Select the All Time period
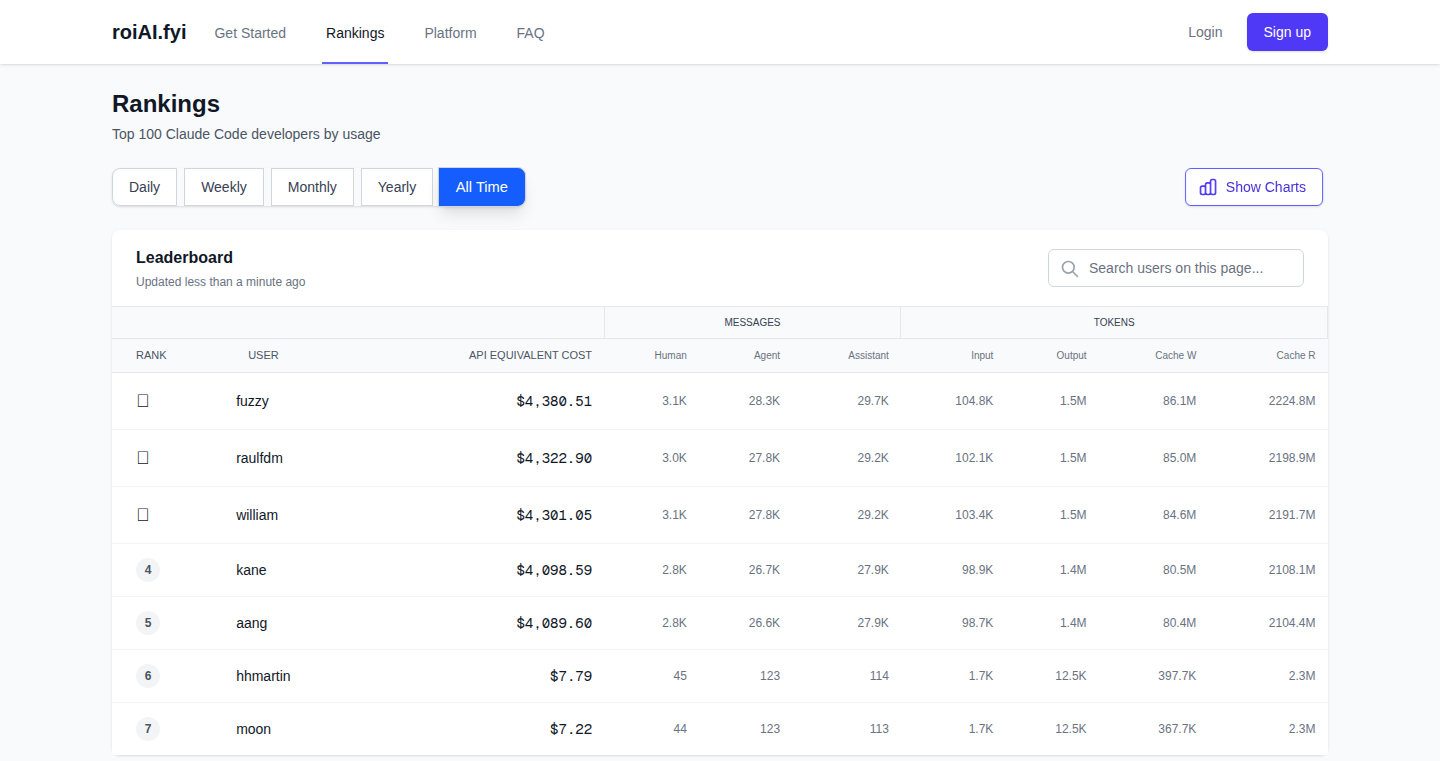The height and width of the screenshot is (761, 1440). 482,187
